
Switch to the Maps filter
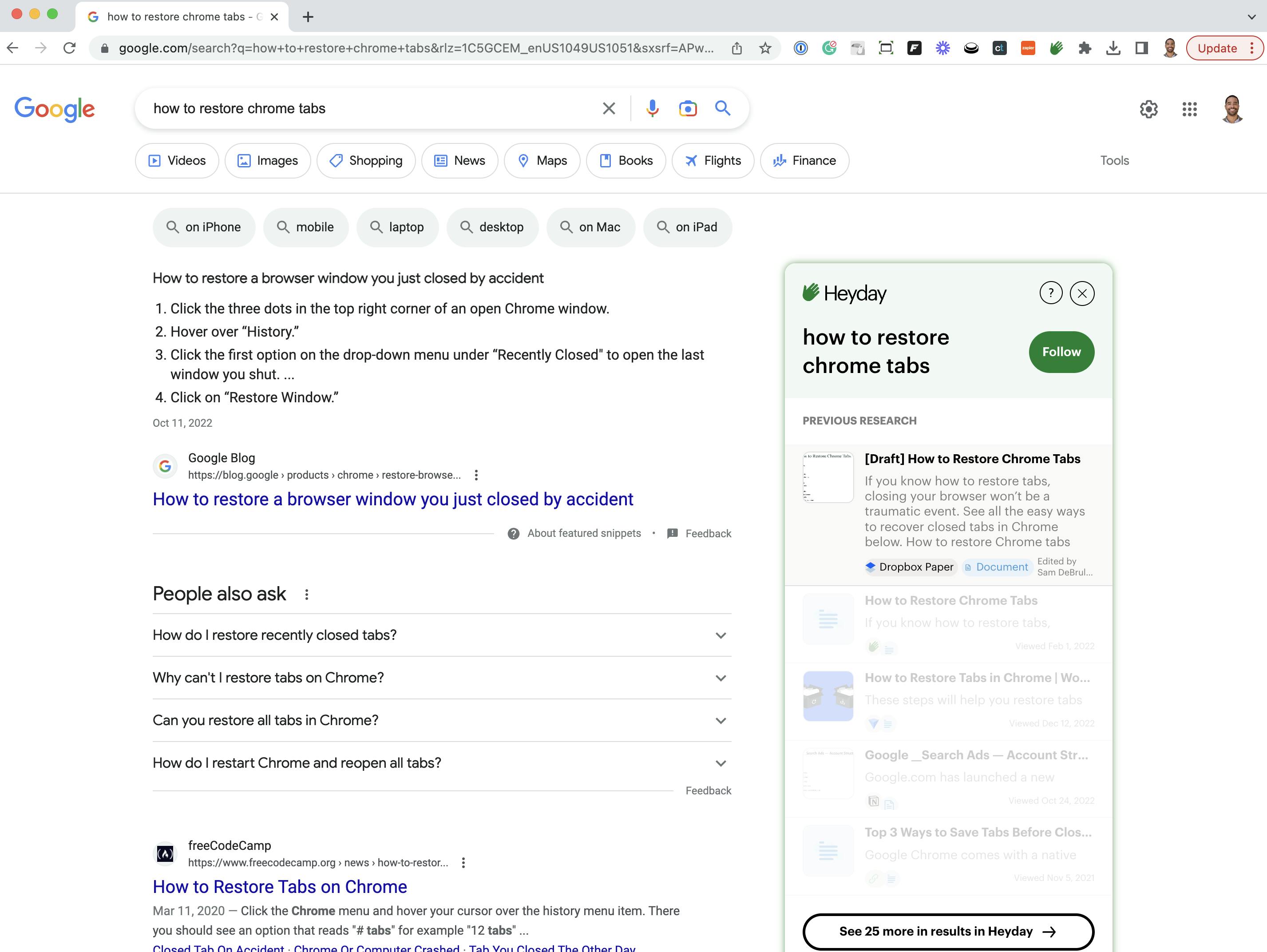[542, 160]
